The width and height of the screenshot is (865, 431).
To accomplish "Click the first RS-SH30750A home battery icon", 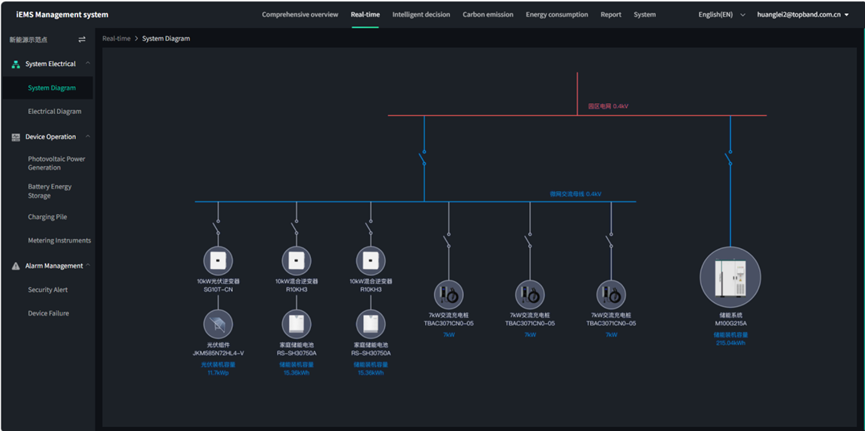I will (x=297, y=324).
